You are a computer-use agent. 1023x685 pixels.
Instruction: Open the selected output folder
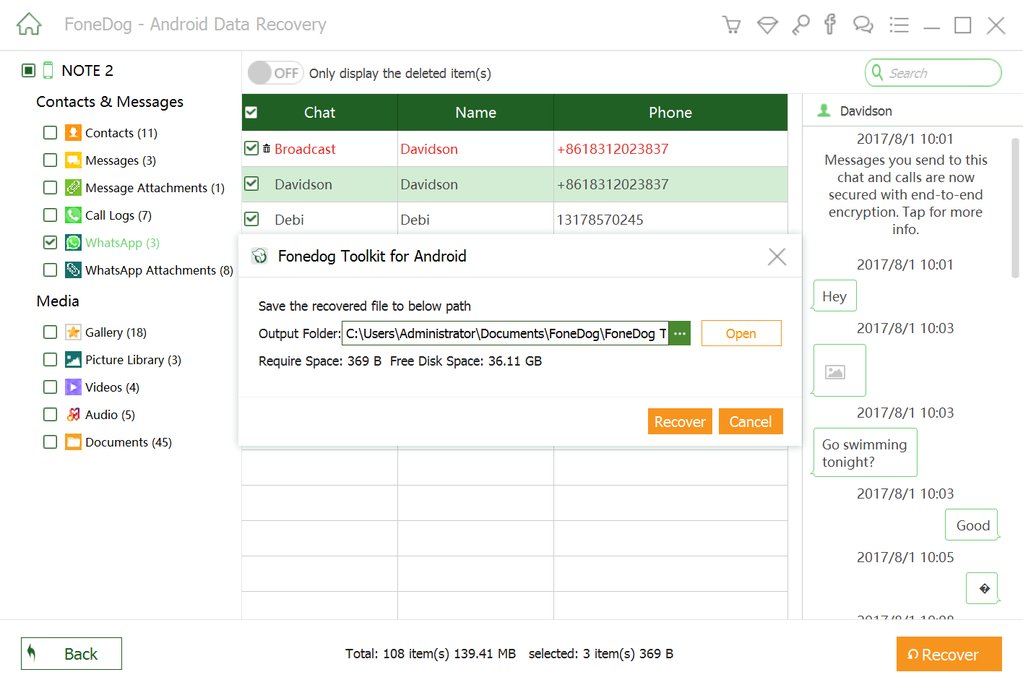(740, 332)
